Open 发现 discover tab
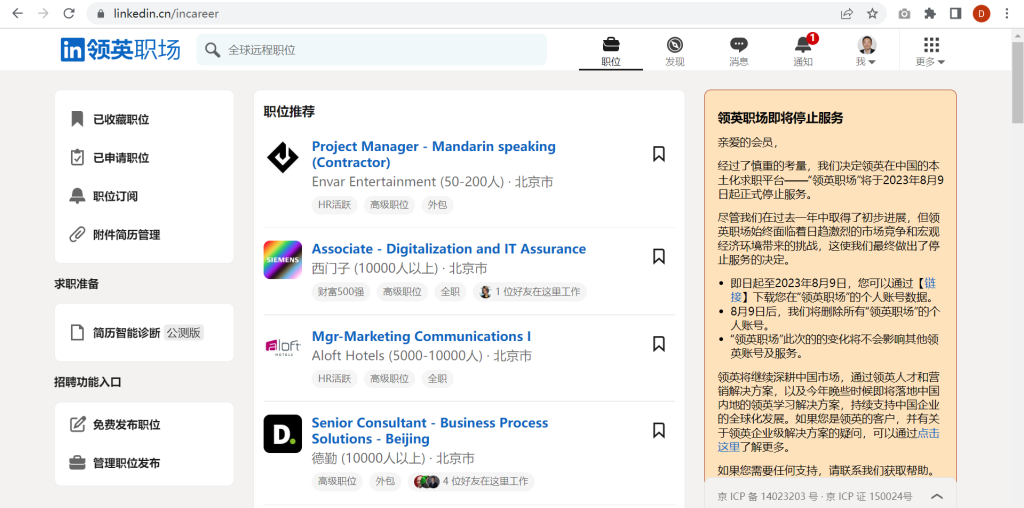The image size is (1024, 508). [675, 52]
